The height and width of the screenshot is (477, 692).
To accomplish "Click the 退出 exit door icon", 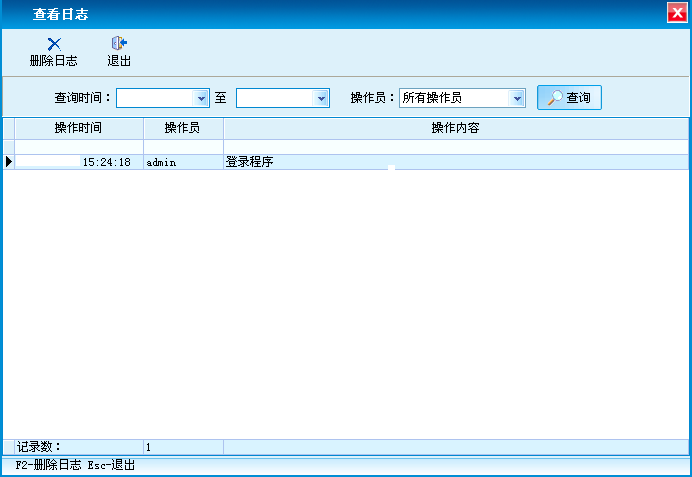I will [119, 44].
